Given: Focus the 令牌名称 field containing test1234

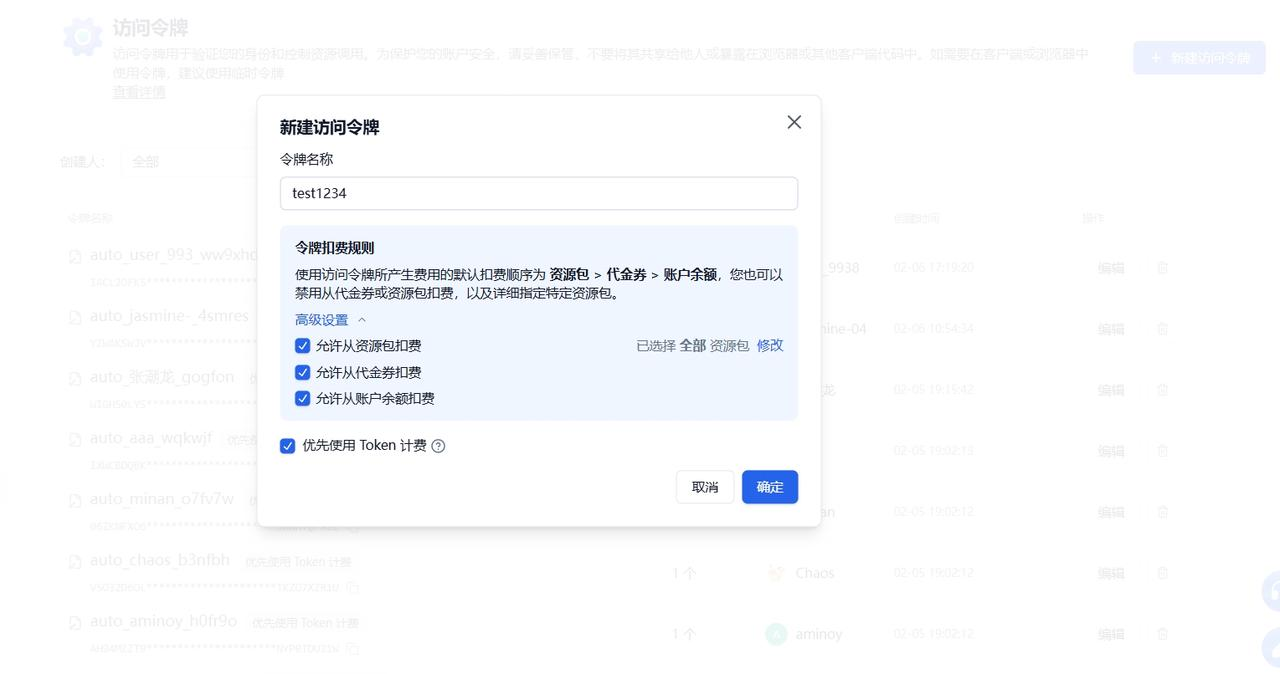Looking at the screenshot, I should point(539,193).
